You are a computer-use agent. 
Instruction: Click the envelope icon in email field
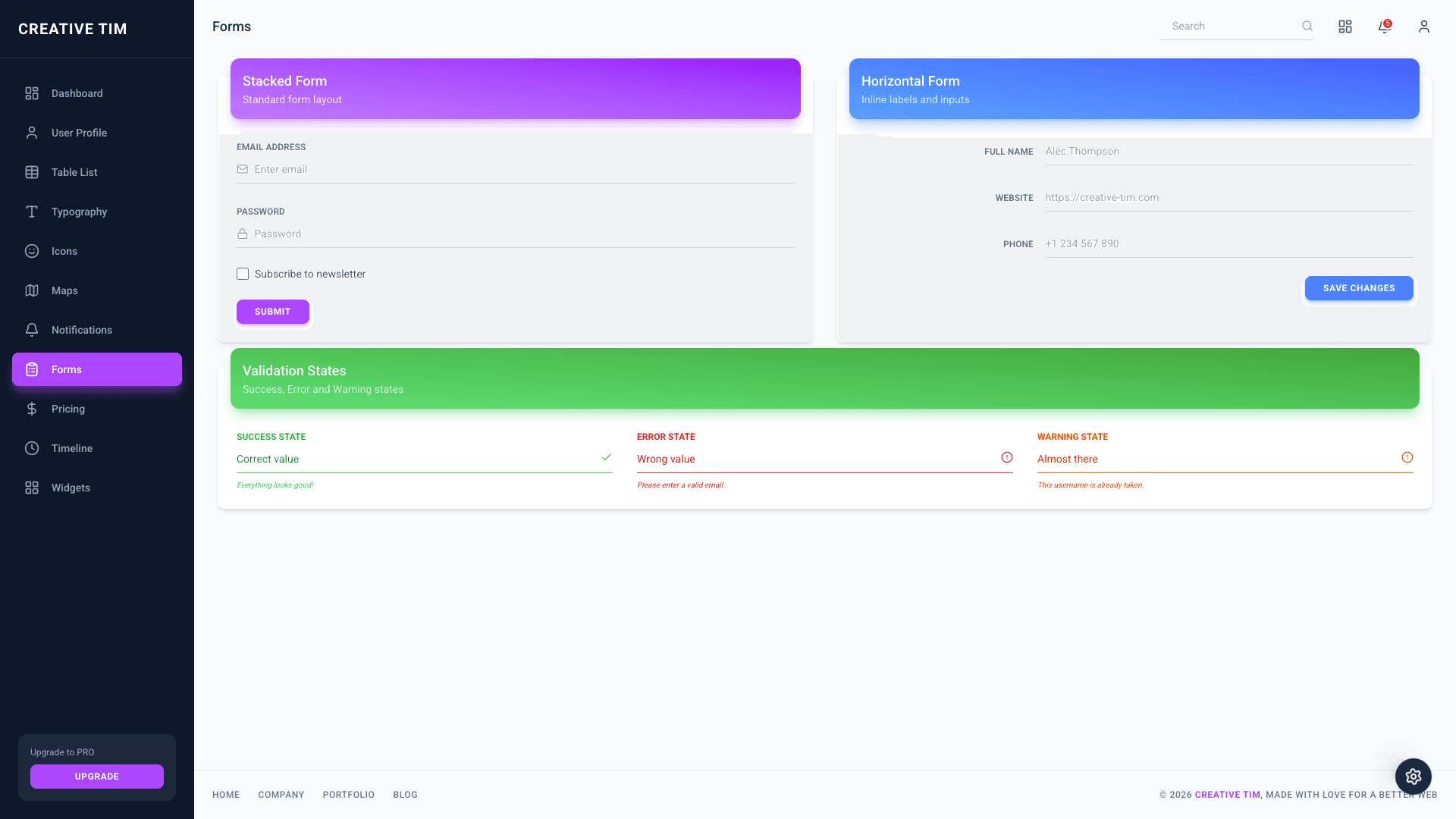pos(243,169)
